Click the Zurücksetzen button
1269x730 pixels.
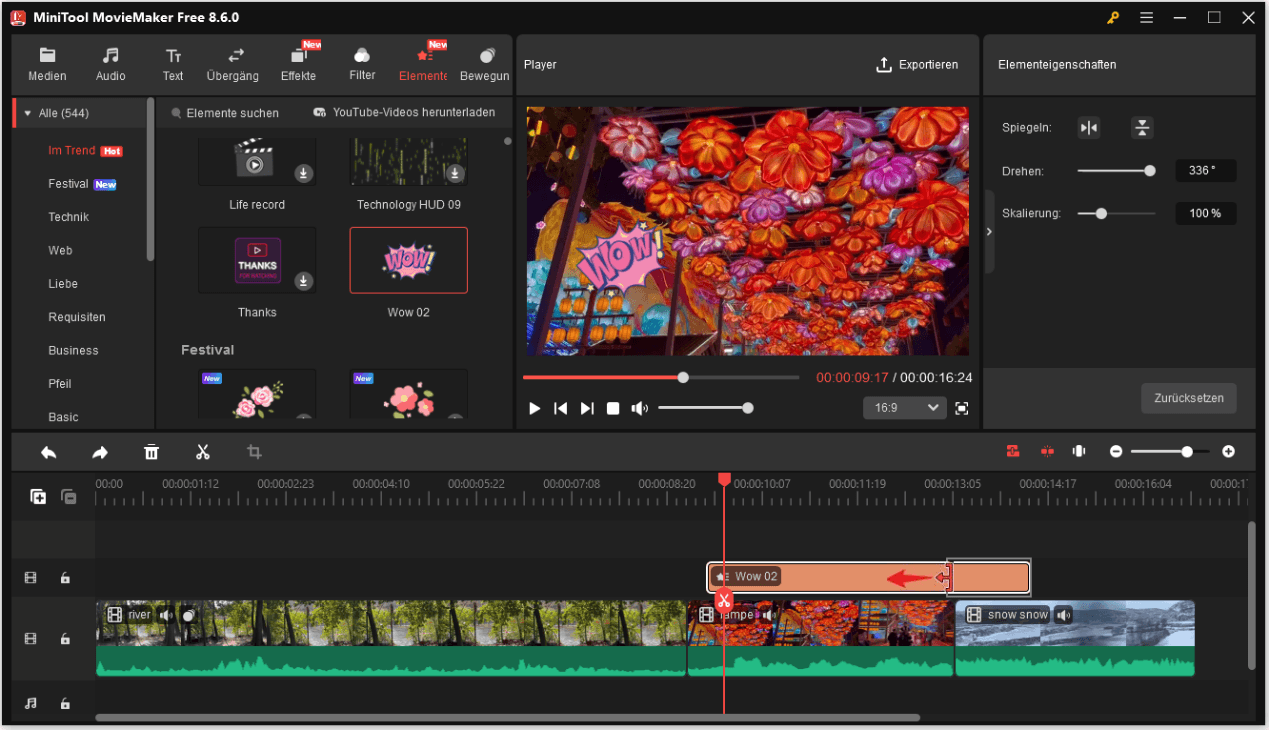1188,398
